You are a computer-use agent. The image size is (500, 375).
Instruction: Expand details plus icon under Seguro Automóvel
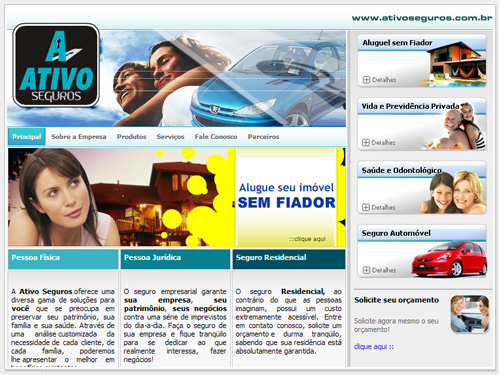[x=366, y=270]
